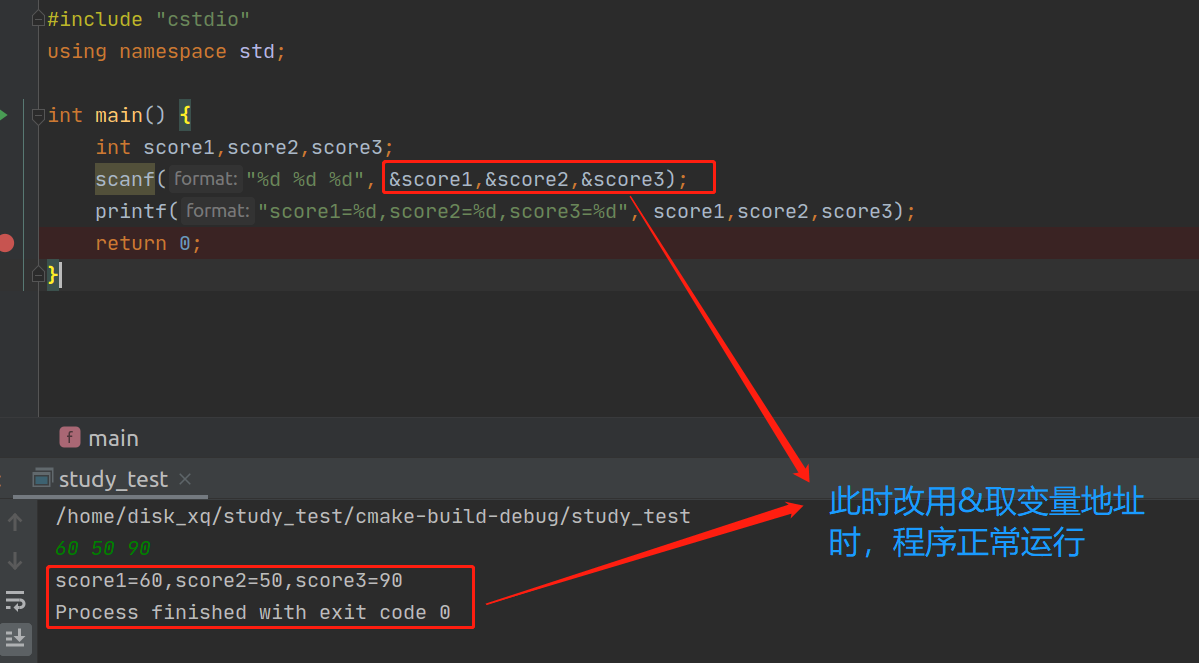Close the study_test run tab
The height and width of the screenshot is (663, 1199).
tap(185, 479)
